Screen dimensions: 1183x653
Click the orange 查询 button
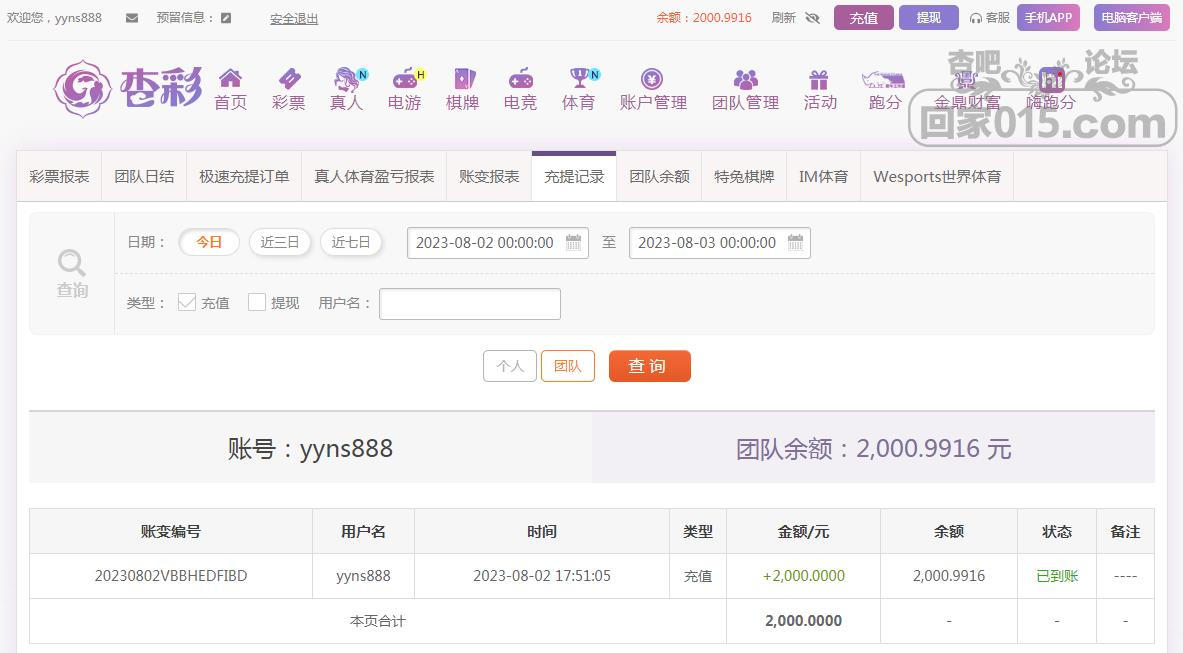(x=650, y=366)
